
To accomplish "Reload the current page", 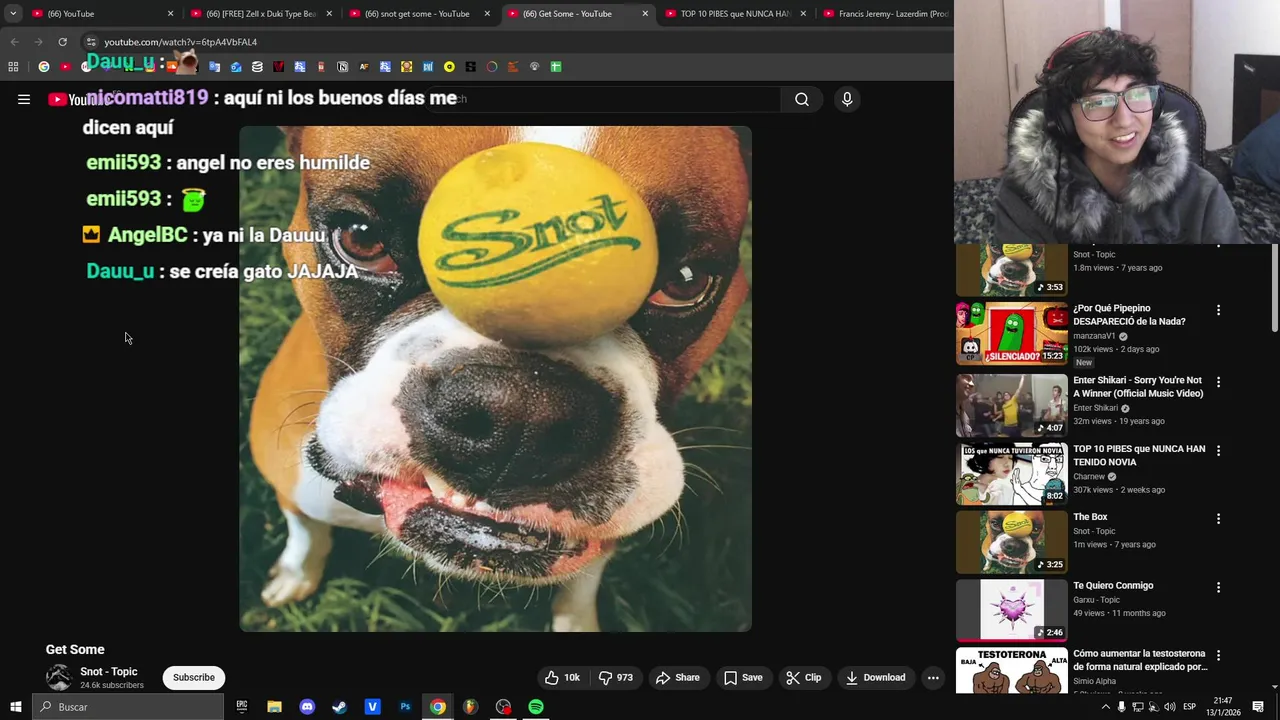I will (62, 42).
